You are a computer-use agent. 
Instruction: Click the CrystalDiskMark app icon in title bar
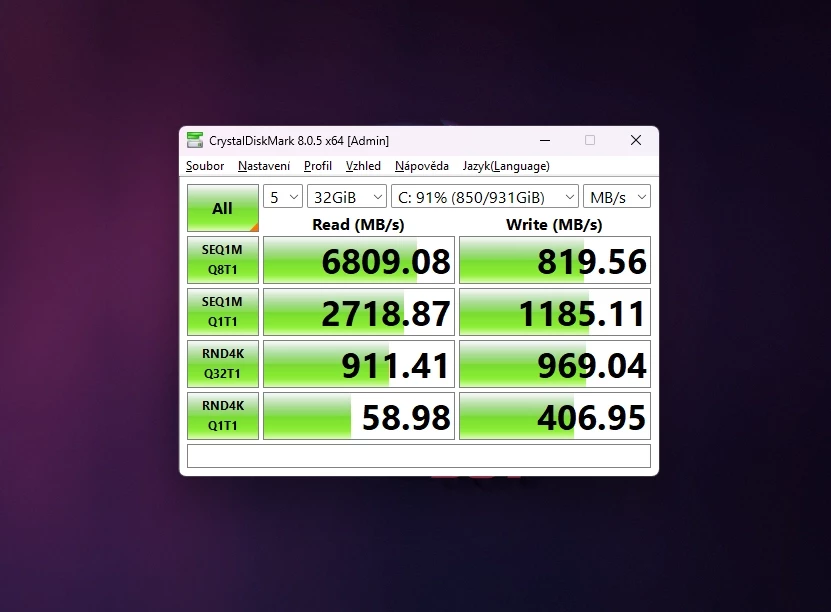pos(195,140)
